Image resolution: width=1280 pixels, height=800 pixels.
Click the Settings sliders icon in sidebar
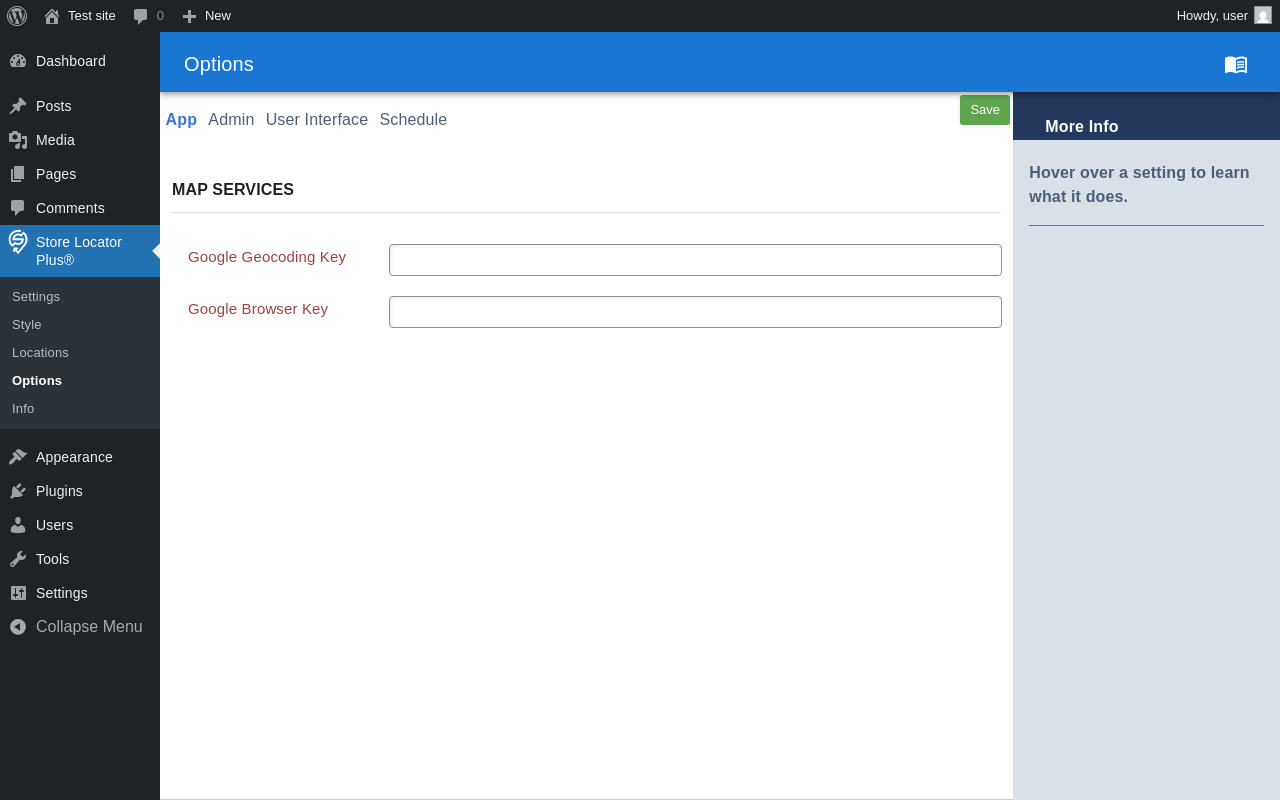[x=18, y=593]
